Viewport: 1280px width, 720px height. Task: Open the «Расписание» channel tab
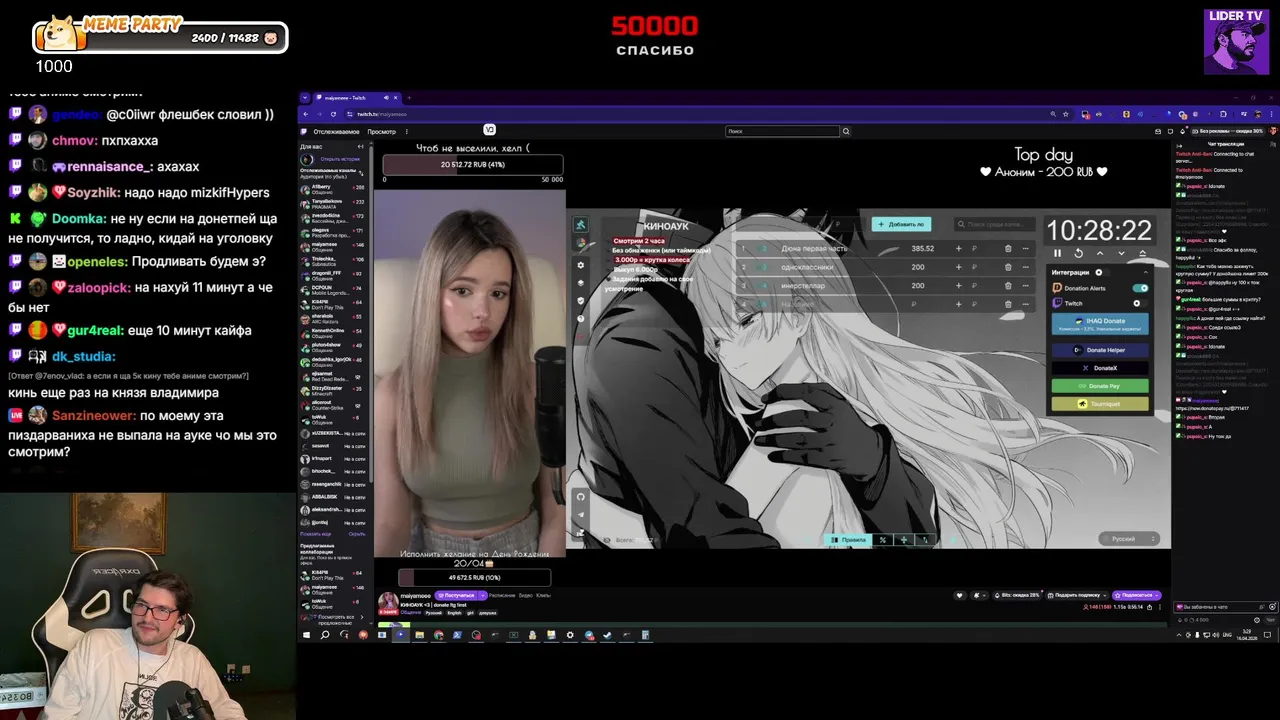(504, 595)
